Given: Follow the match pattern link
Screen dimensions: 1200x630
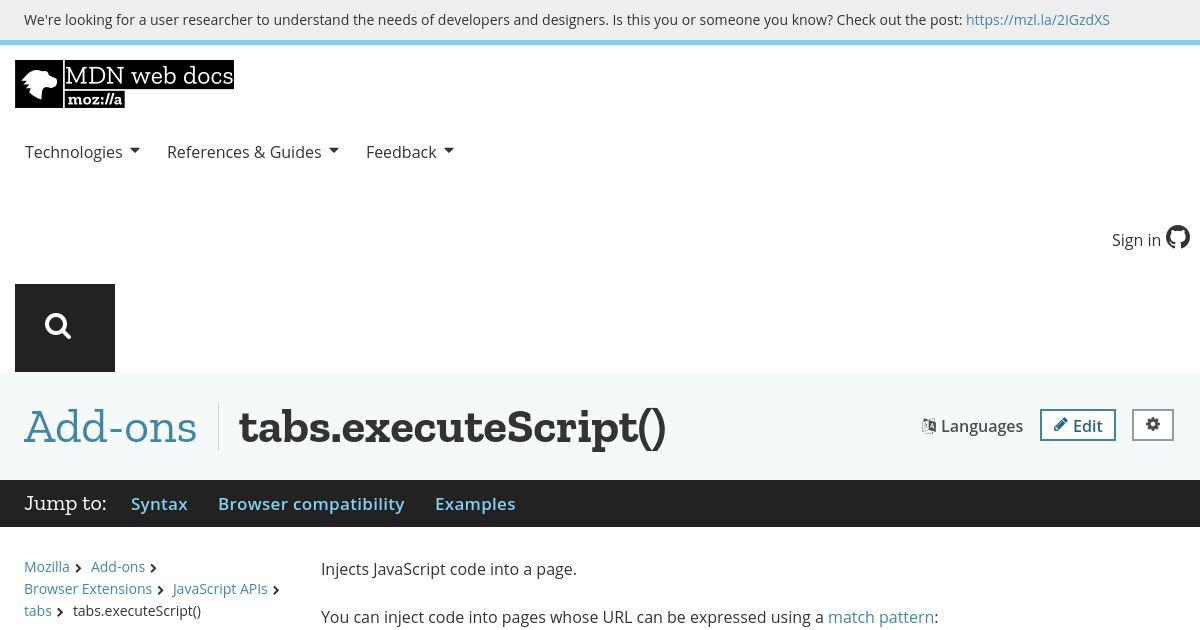Looking at the screenshot, I should click(x=881, y=617).
